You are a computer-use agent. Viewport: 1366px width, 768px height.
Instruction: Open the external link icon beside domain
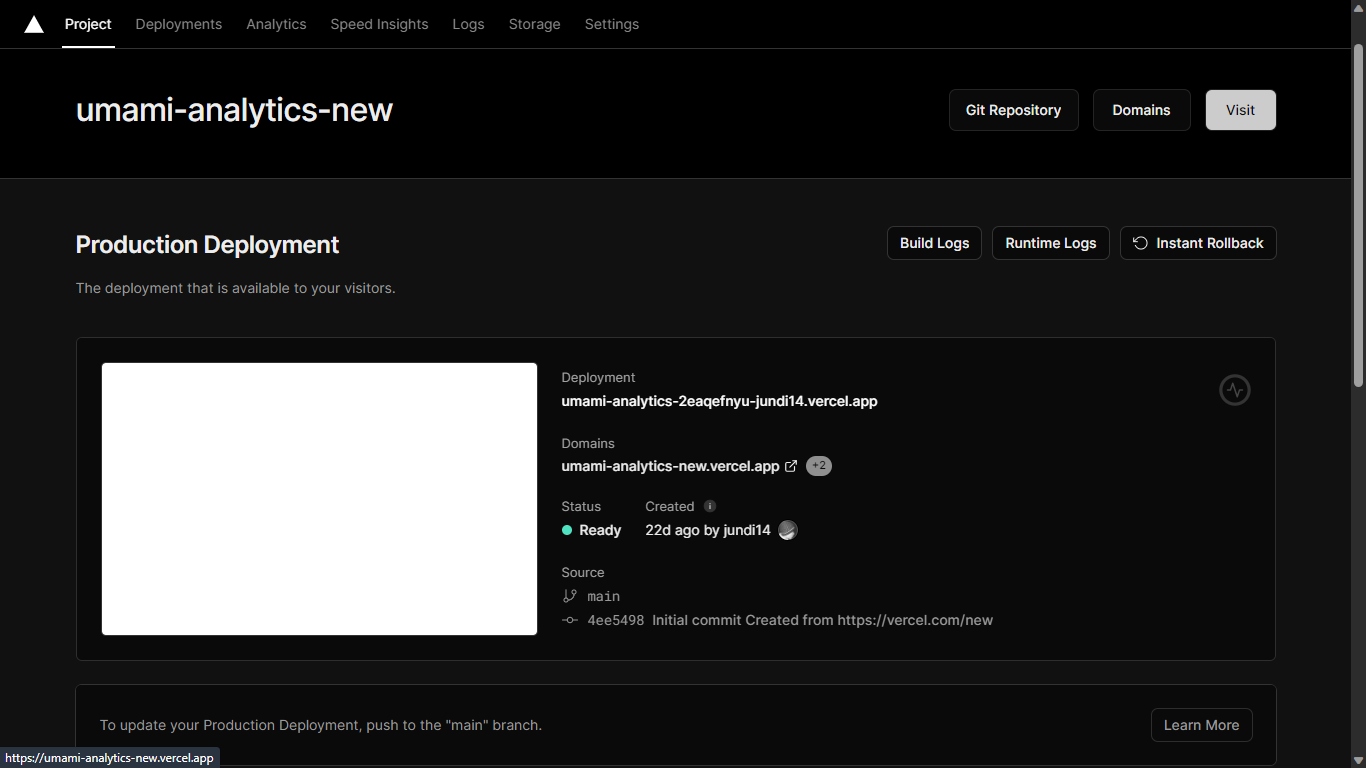(791, 466)
